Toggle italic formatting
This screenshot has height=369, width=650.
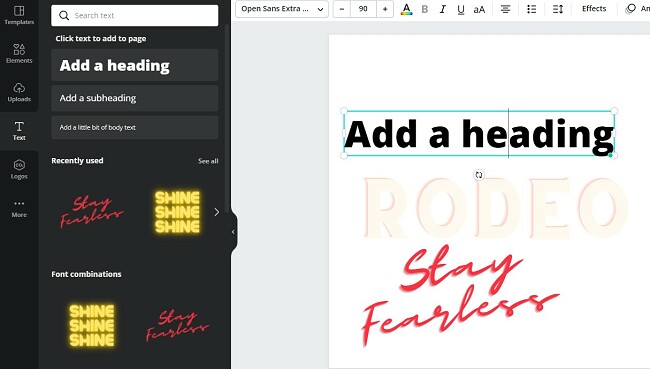[443, 9]
